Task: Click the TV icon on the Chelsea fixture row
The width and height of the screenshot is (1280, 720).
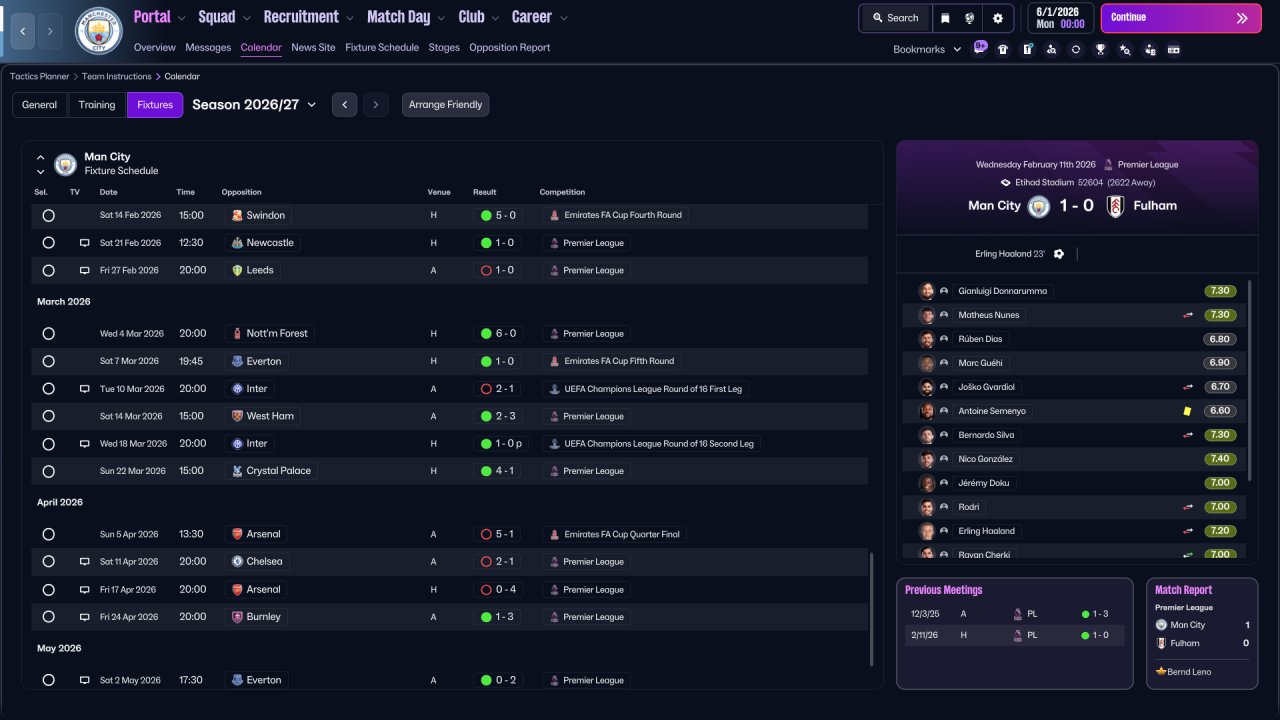Action: [x=85, y=562]
